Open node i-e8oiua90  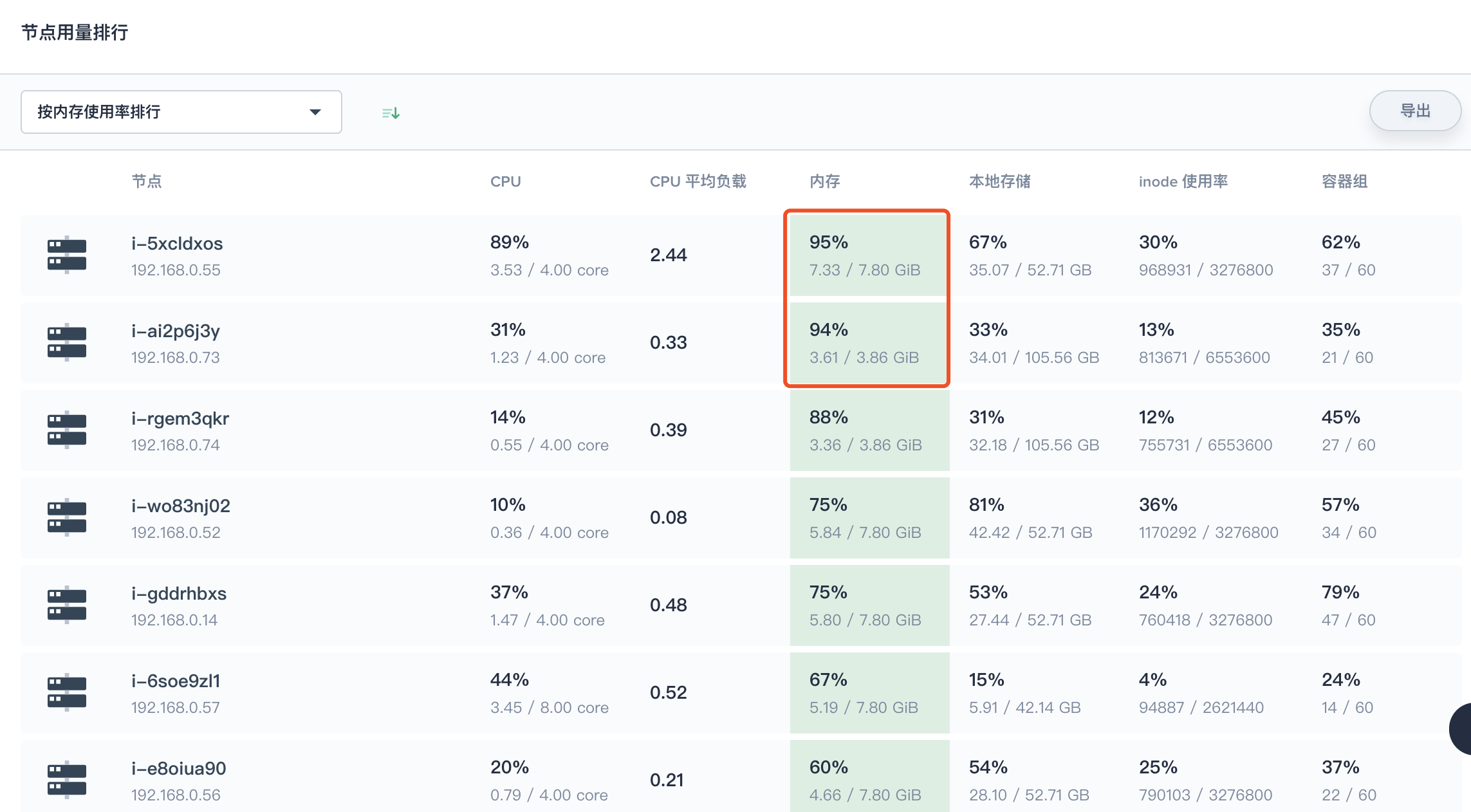179,768
